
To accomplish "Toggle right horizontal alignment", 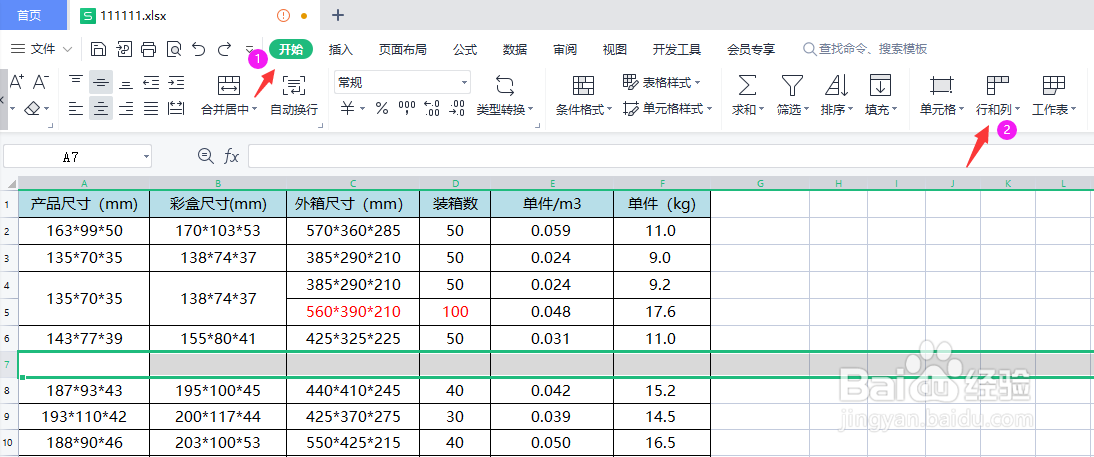I will click(x=126, y=108).
